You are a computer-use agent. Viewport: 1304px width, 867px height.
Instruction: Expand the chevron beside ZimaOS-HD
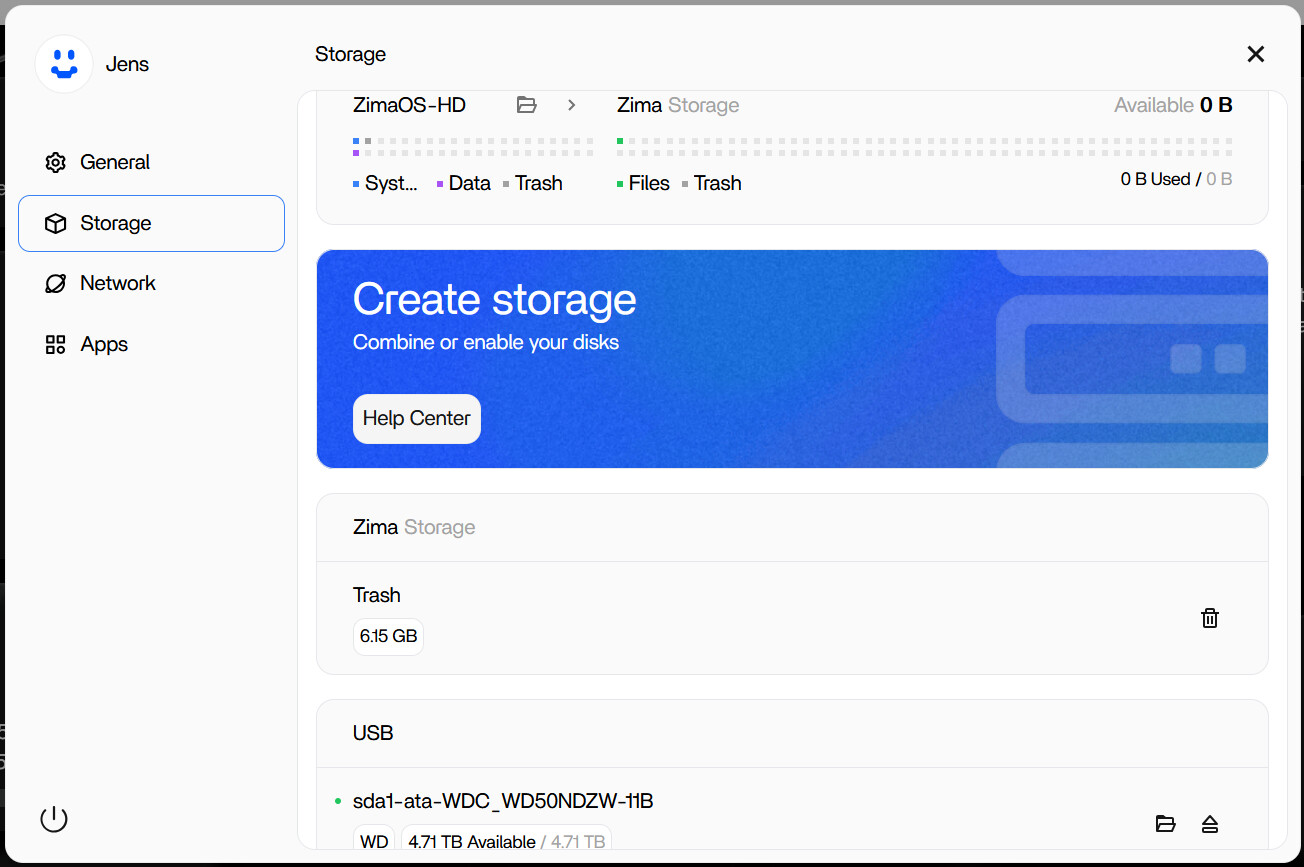[572, 105]
